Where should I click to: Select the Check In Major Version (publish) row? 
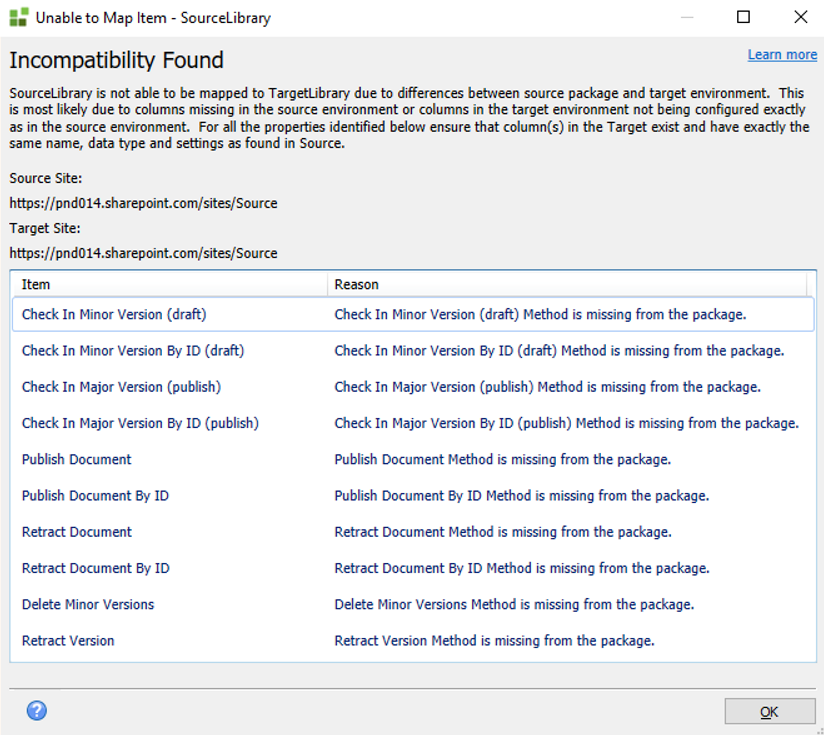121,387
